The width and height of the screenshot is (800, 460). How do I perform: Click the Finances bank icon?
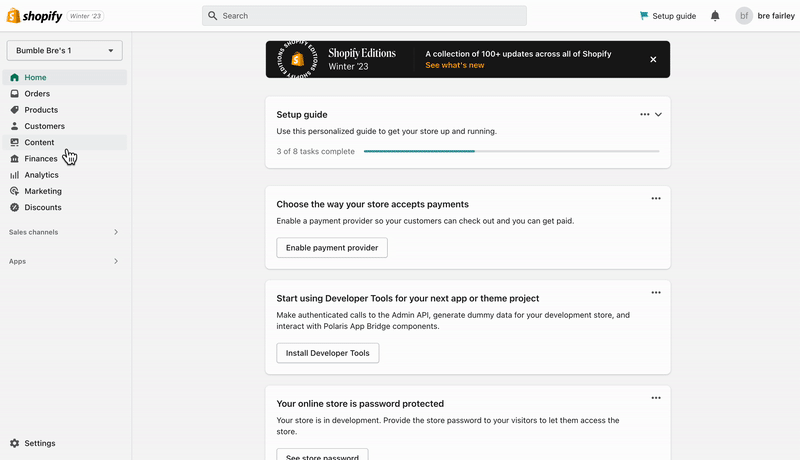point(14,159)
